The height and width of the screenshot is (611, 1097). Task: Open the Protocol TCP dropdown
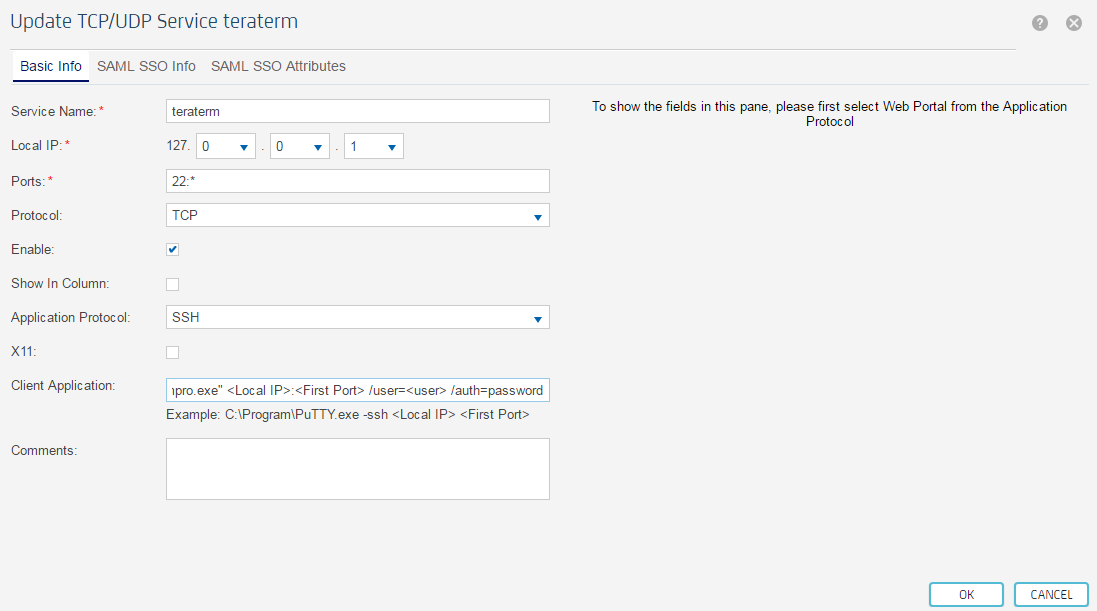coord(357,215)
